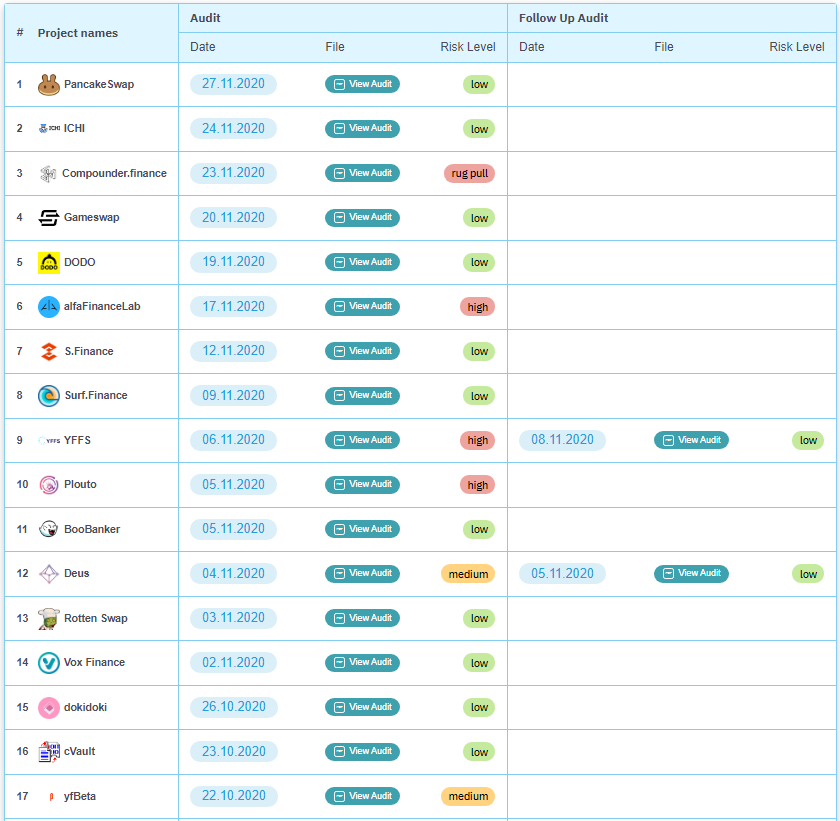Click the Audit section Risk Level header
Viewport: 840px width, 821px height.
coord(468,47)
